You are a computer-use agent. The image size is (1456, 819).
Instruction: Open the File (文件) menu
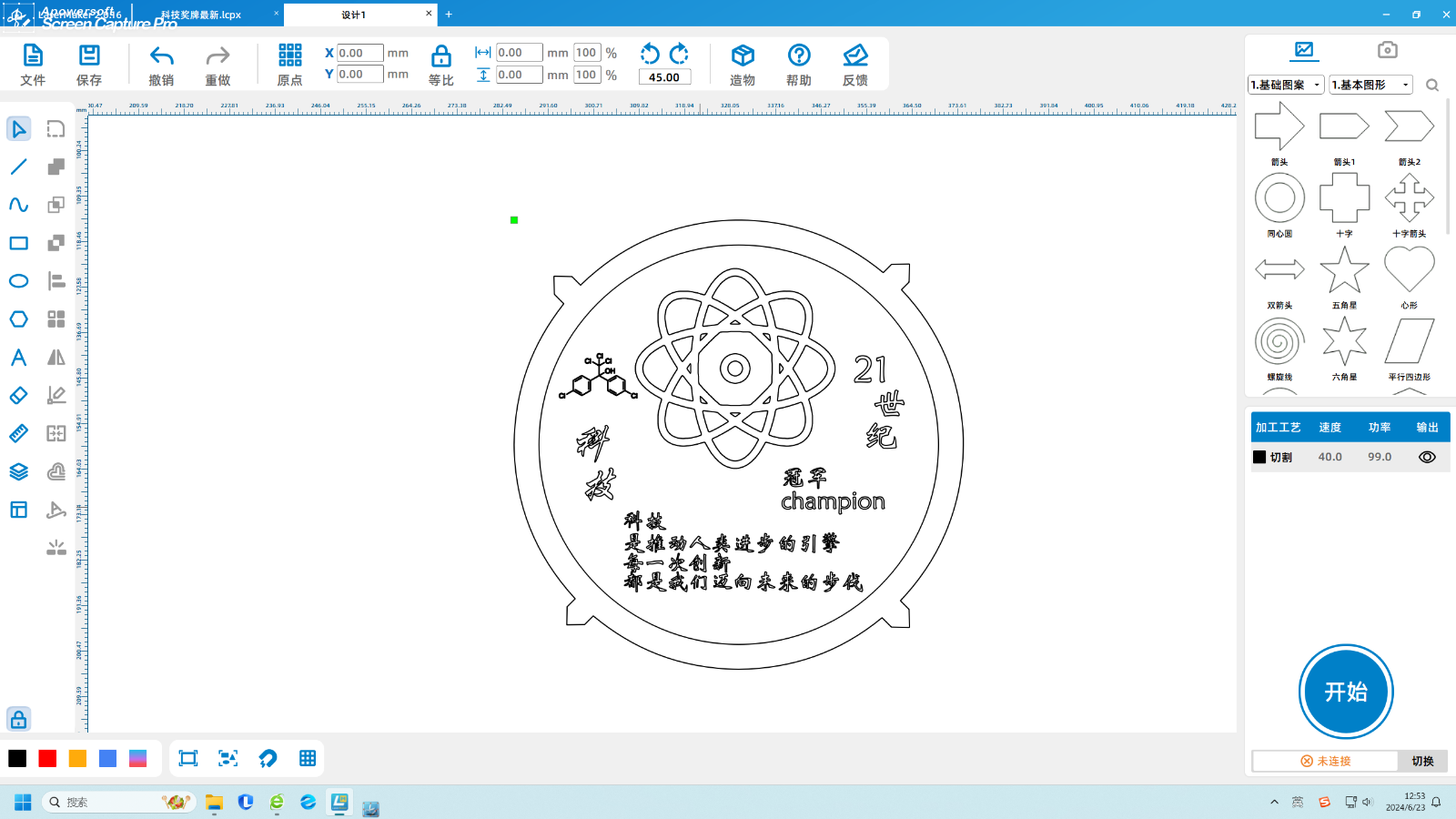(x=33, y=56)
